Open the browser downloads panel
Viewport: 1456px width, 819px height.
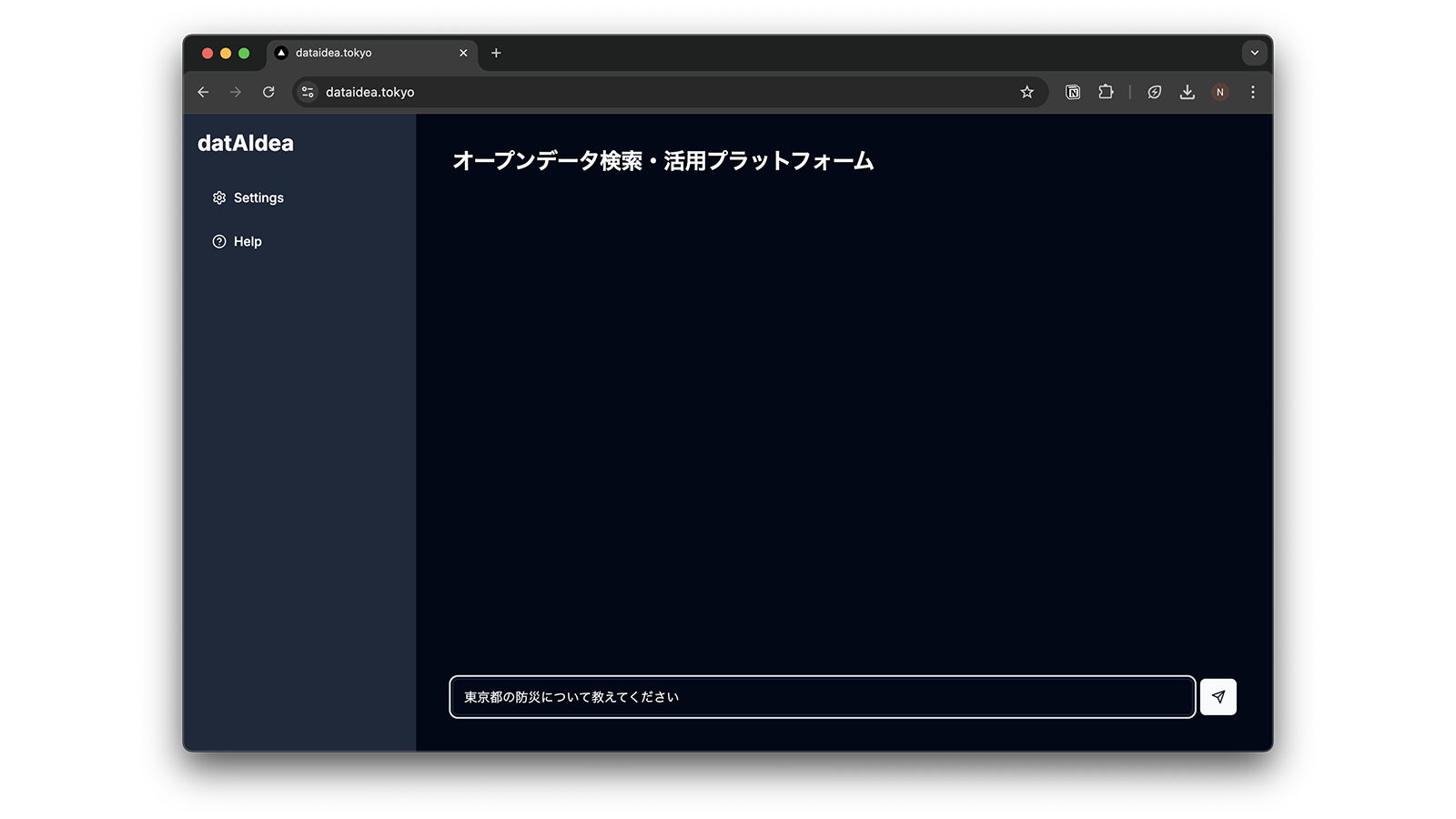click(1187, 92)
